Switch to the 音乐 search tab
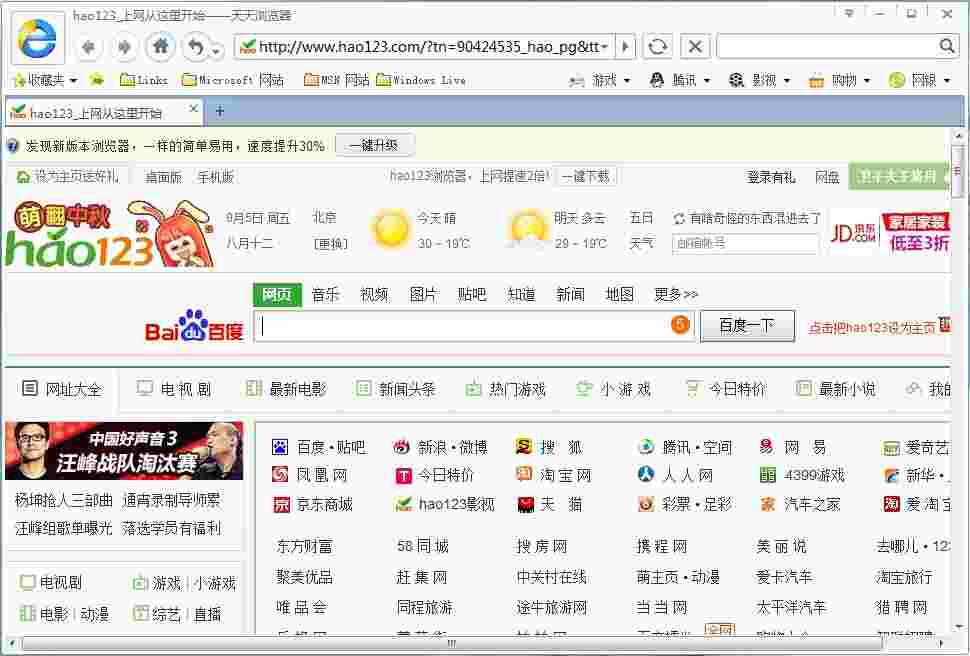Screen dimensions: 970x656 324,294
